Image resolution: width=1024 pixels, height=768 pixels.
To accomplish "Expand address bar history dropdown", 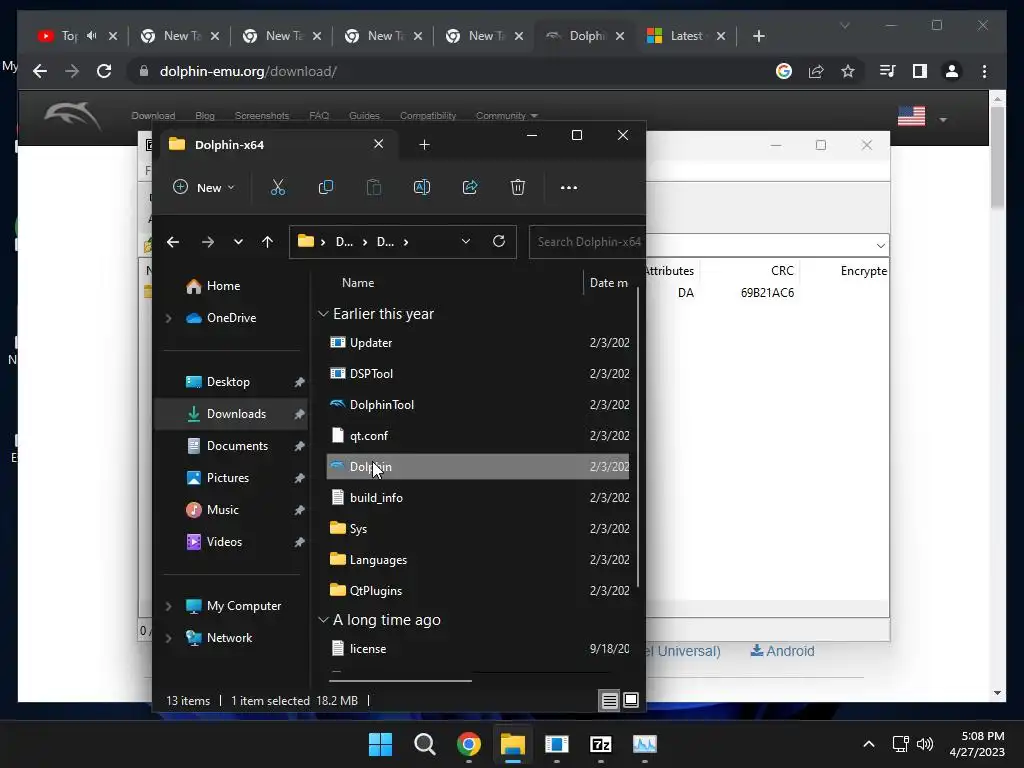I will tap(466, 242).
